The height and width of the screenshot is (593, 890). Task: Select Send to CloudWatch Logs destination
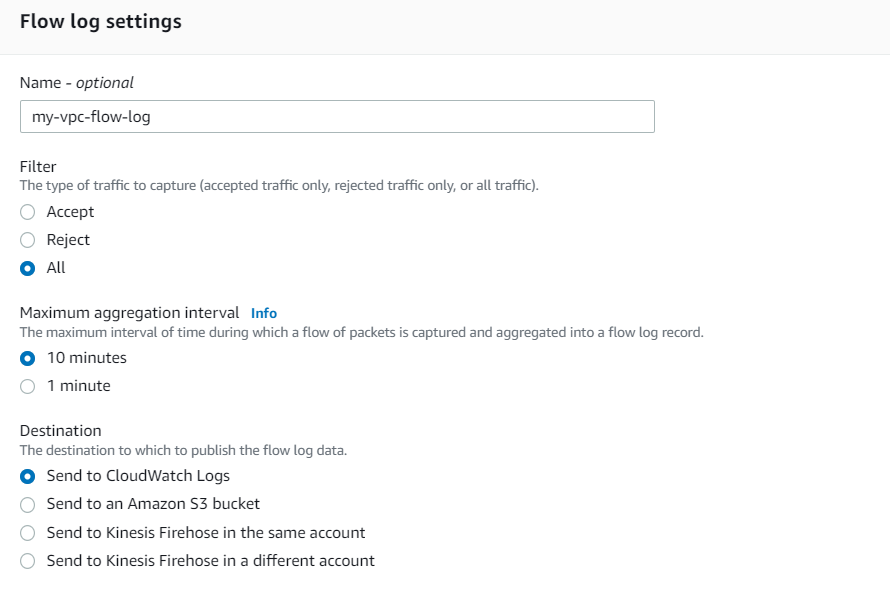pos(27,476)
